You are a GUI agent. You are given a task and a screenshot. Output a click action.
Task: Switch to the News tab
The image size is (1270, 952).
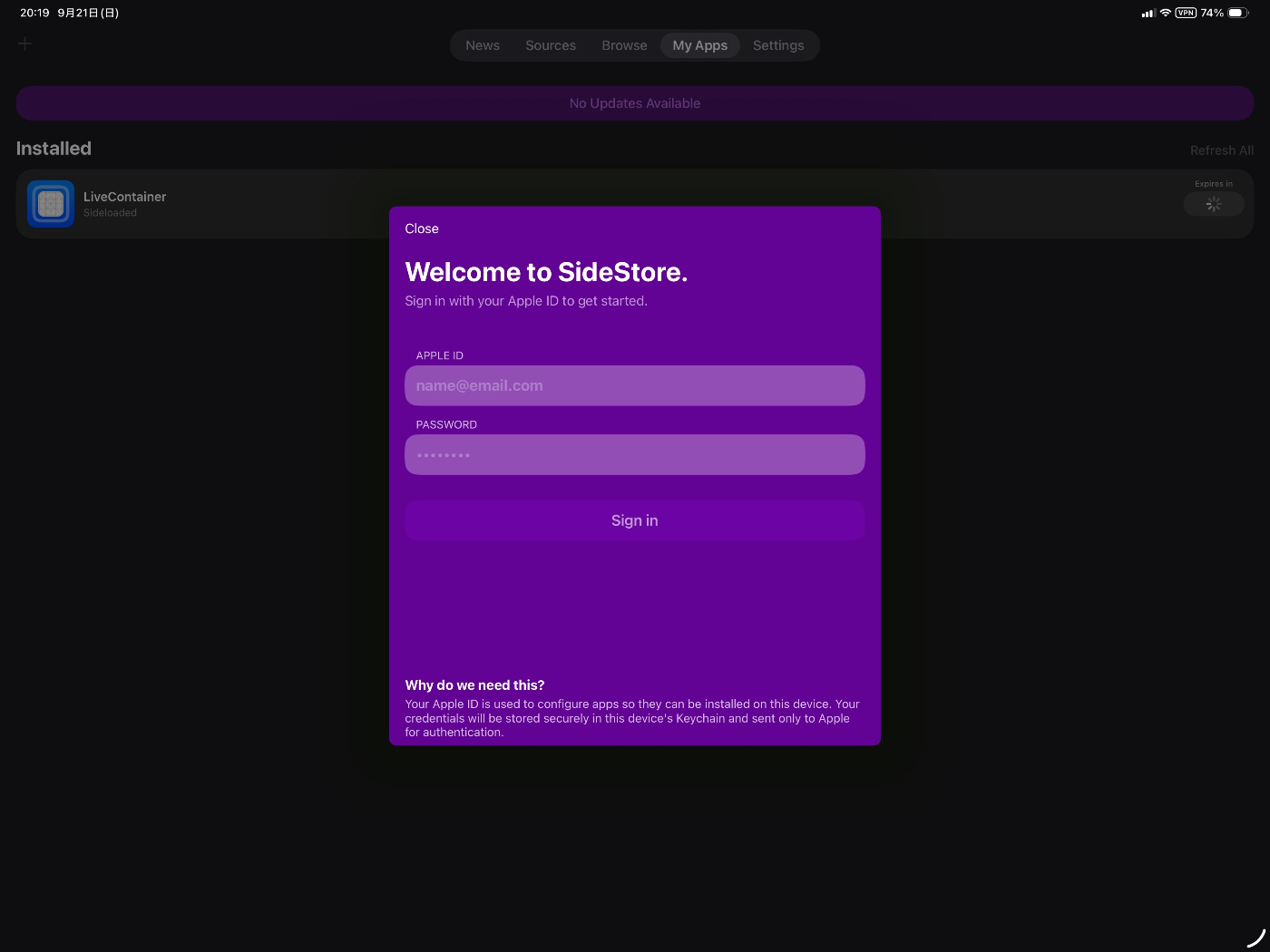[483, 45]
